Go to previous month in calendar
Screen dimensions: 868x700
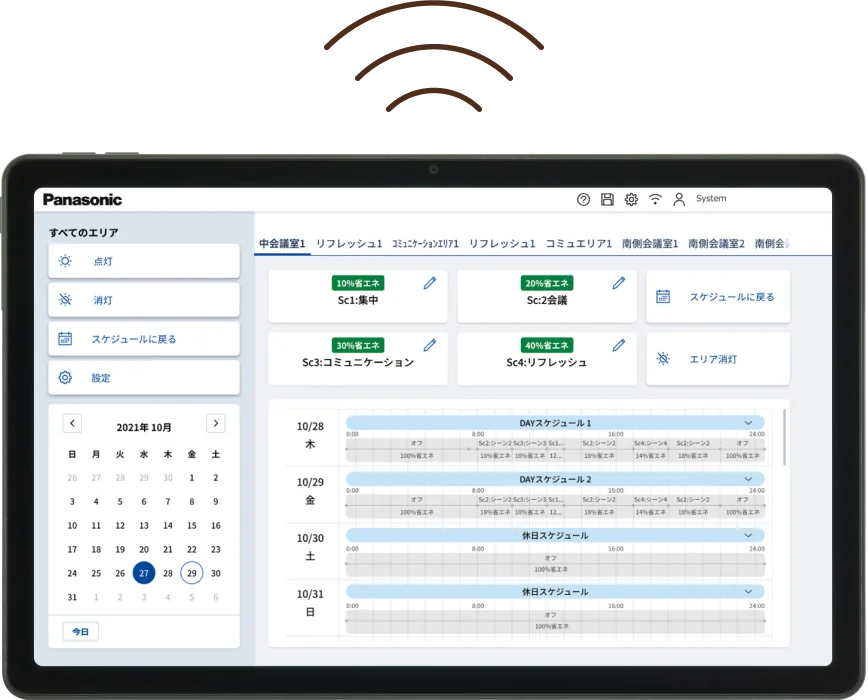pyautogui.click(x=73, y=423)
